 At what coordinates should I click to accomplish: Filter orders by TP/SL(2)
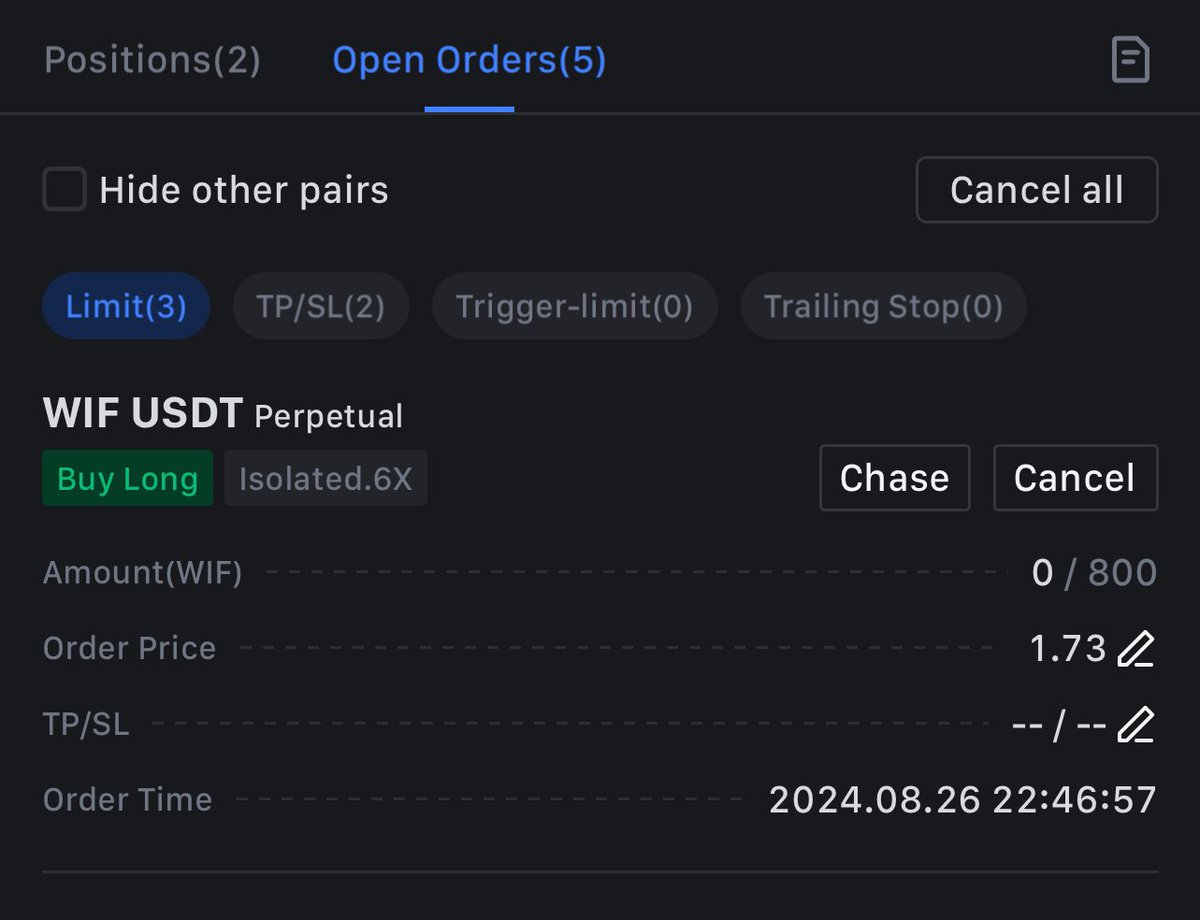(321, 306)
